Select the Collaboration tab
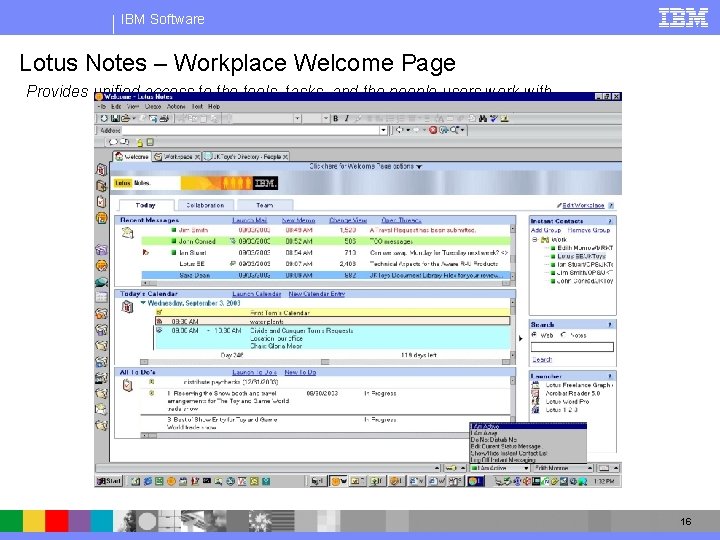This screenshot has width=720, height=540. point(205,205)
